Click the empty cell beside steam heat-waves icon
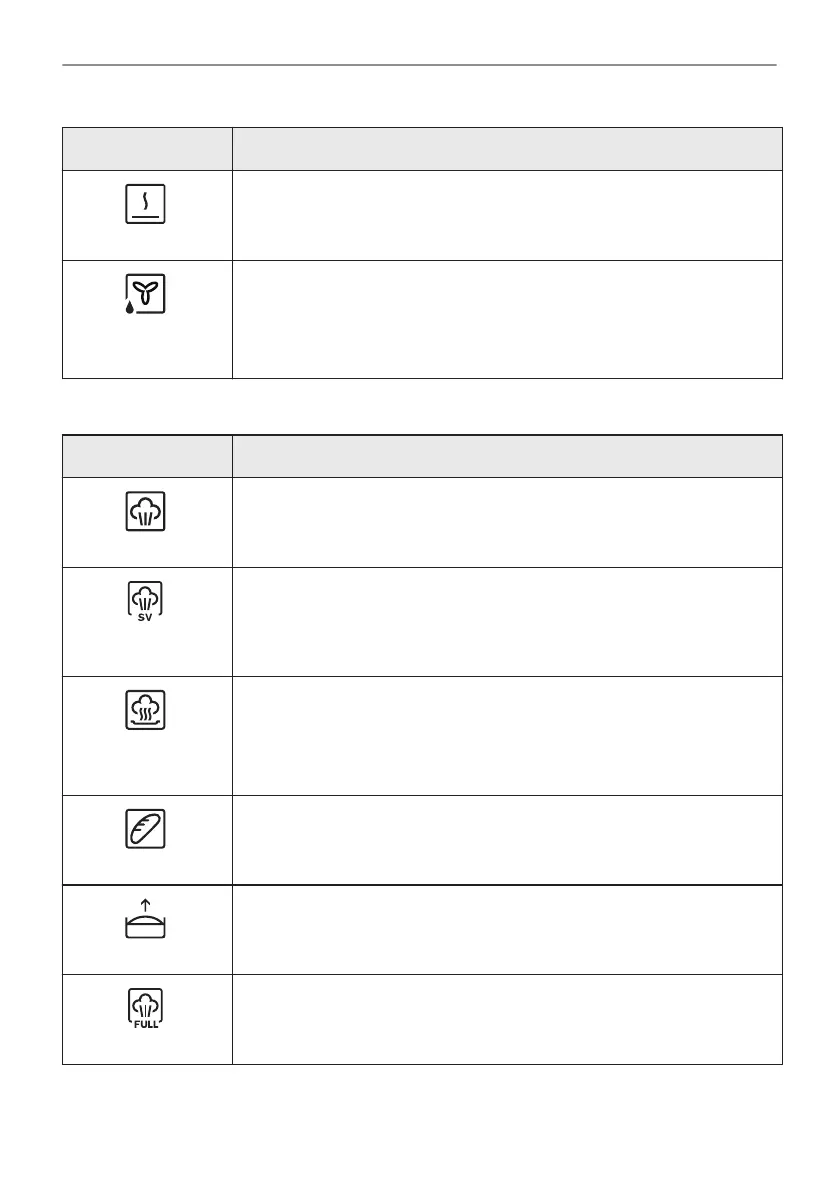 (507, 736)
